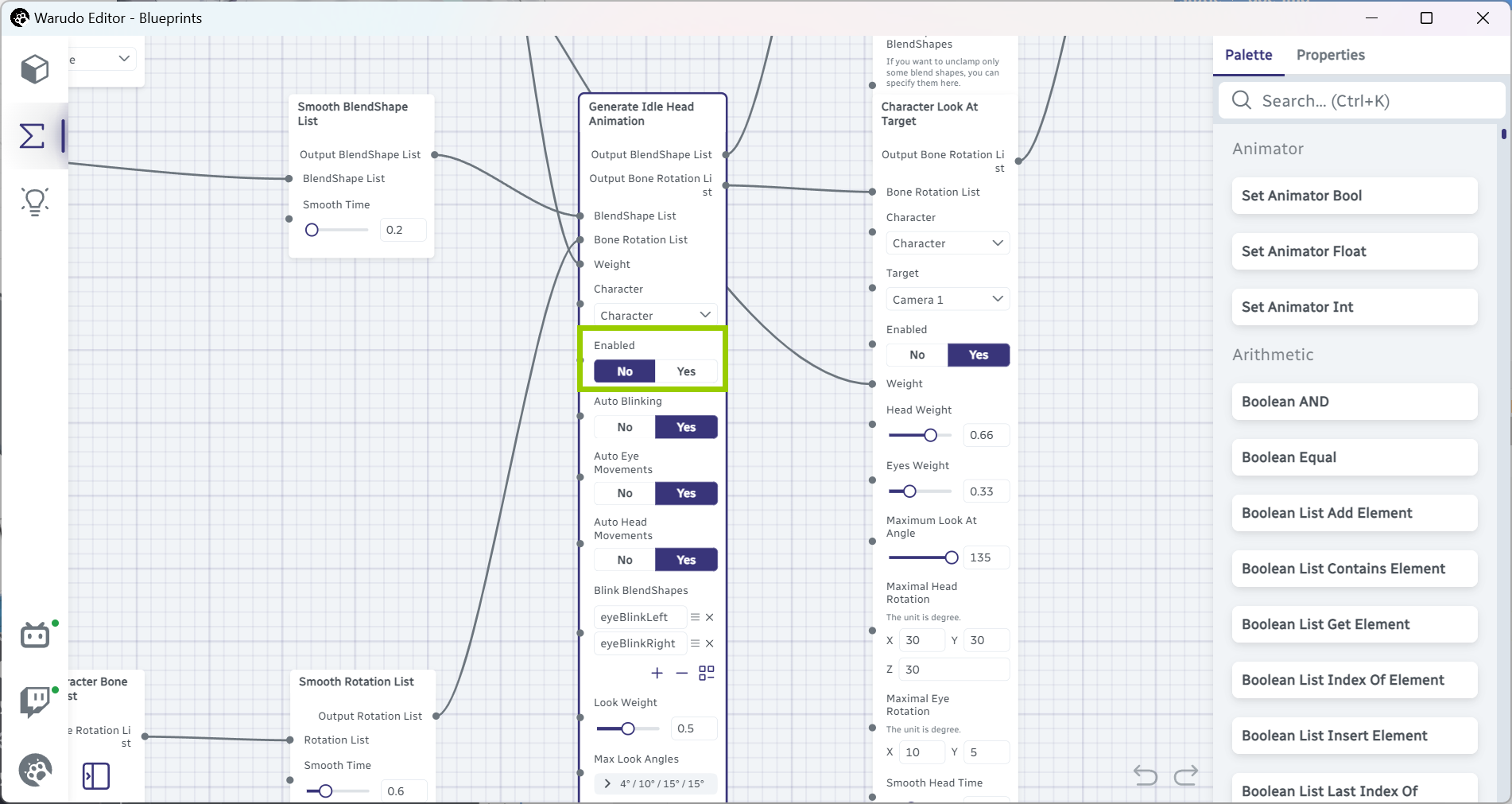Click the undo arrow icon

point(1146,775)
